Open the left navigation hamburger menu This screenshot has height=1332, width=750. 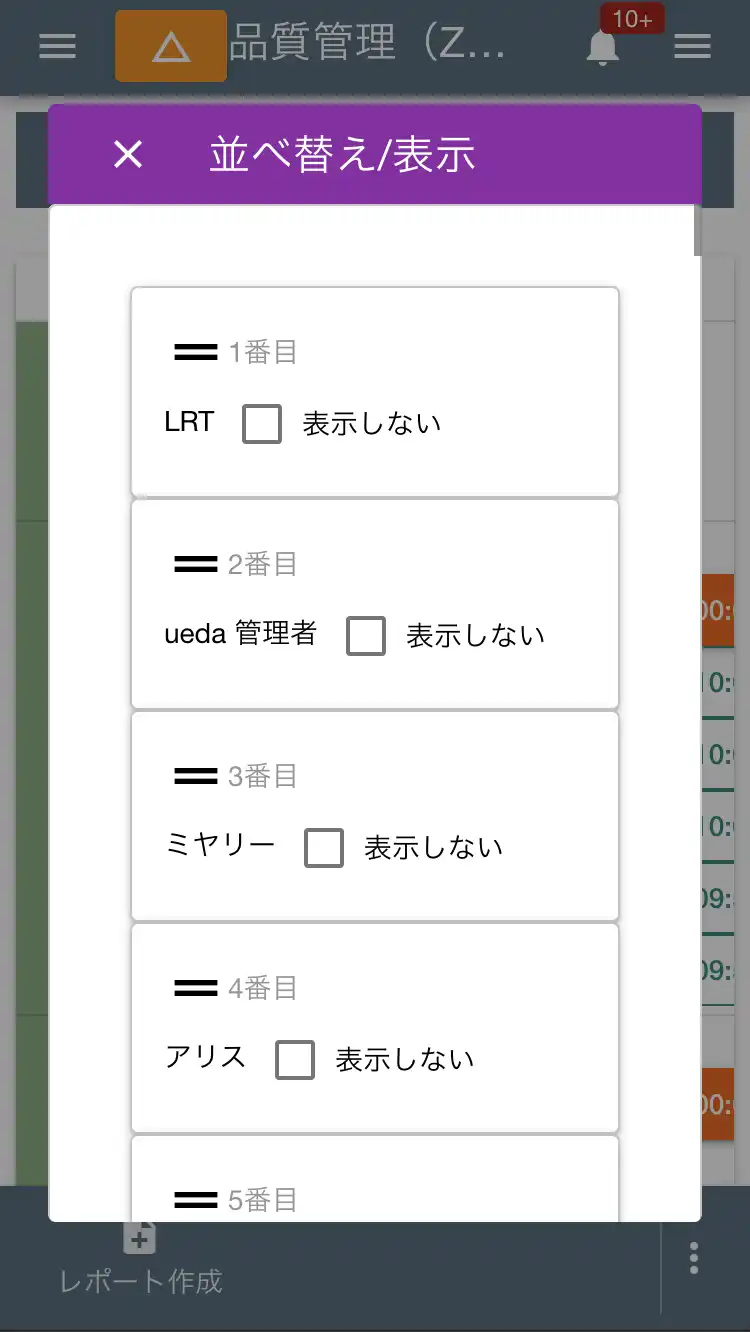[x=57, y=47]
